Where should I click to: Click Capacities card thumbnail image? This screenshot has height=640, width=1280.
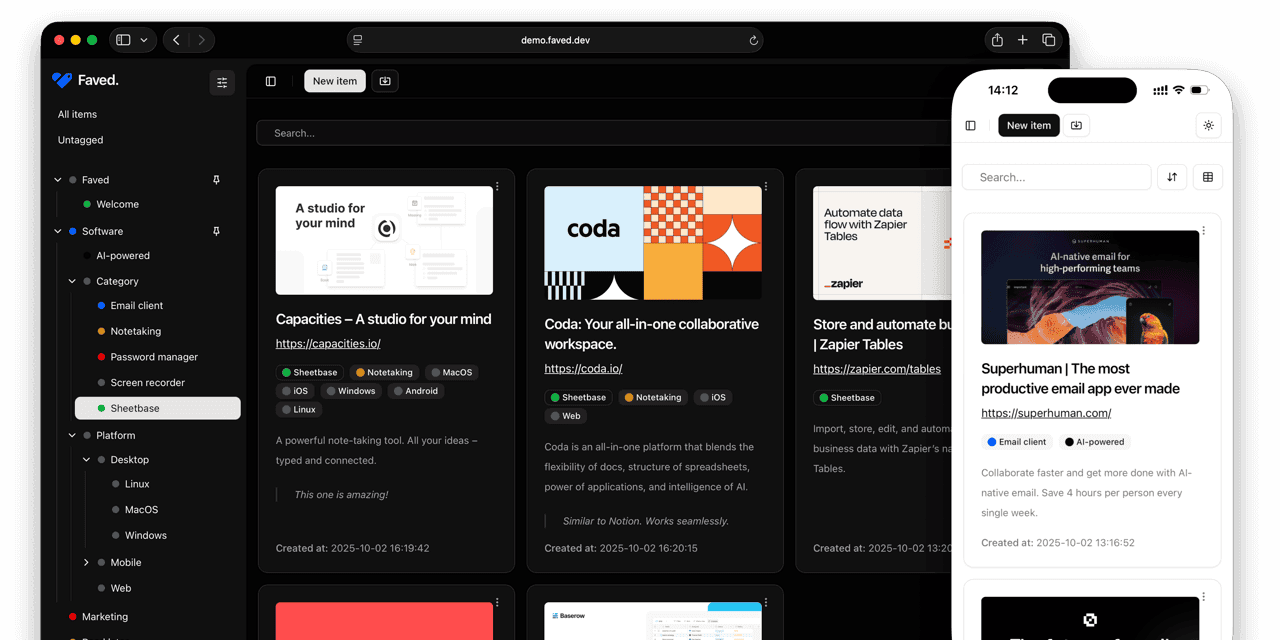click(384, 240)
